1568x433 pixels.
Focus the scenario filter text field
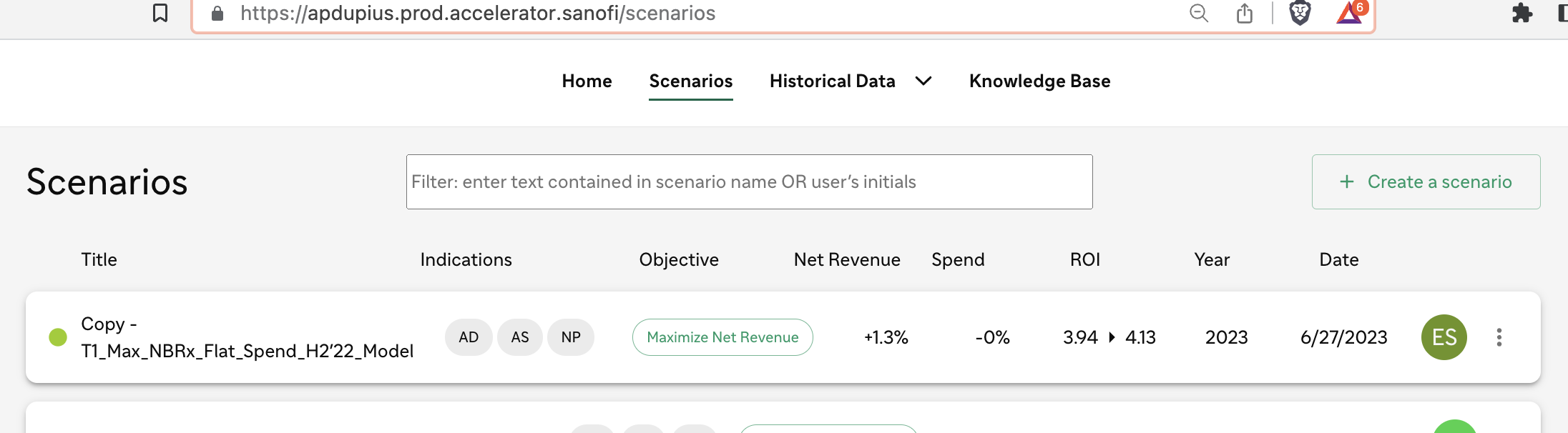[x=749, y=181]
